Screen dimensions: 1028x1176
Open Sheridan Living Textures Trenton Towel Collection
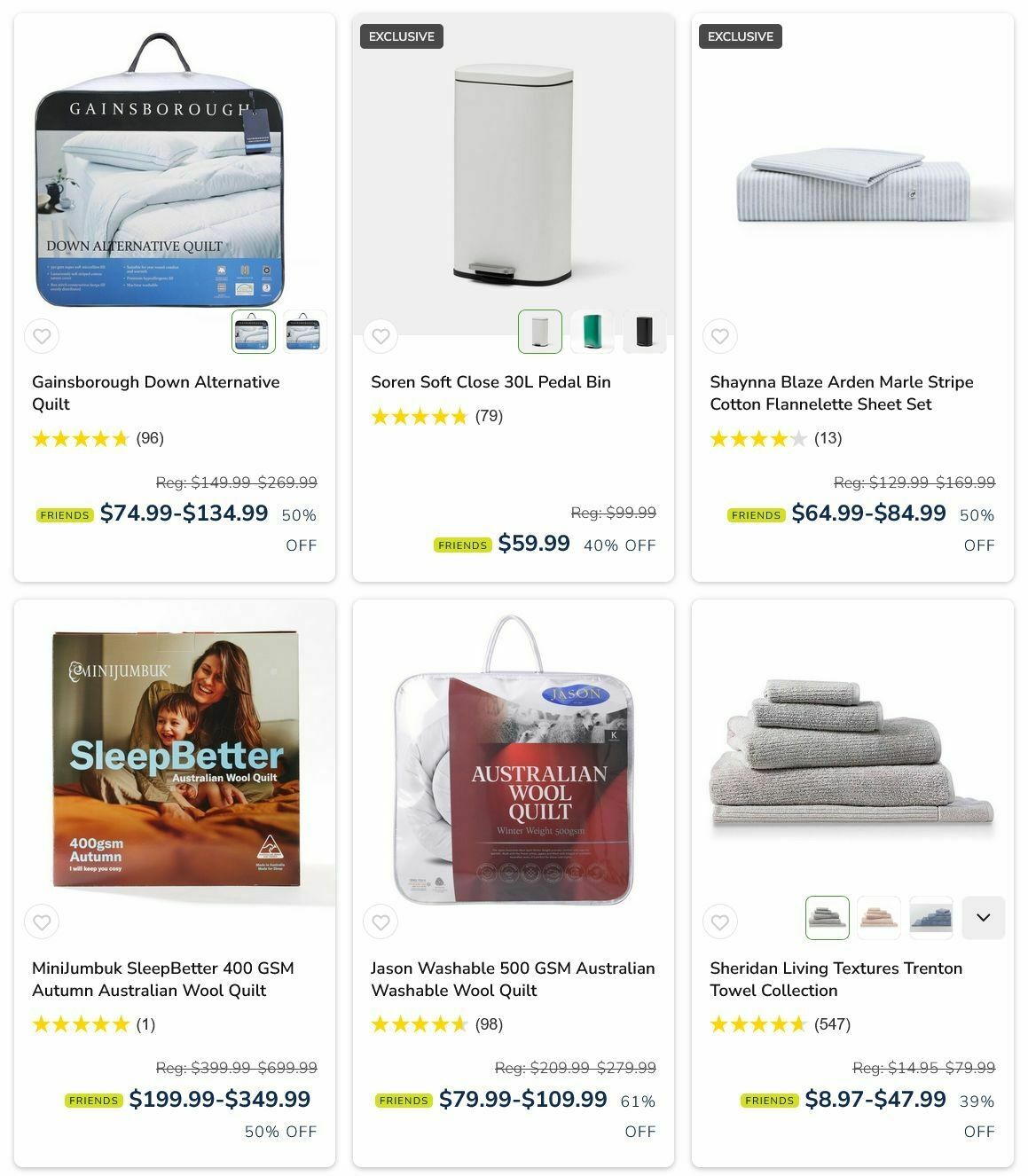[836, 979]
